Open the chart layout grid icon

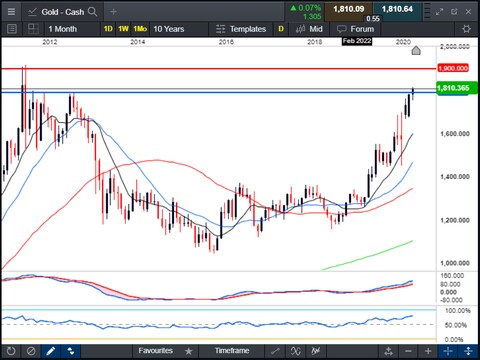33,29
